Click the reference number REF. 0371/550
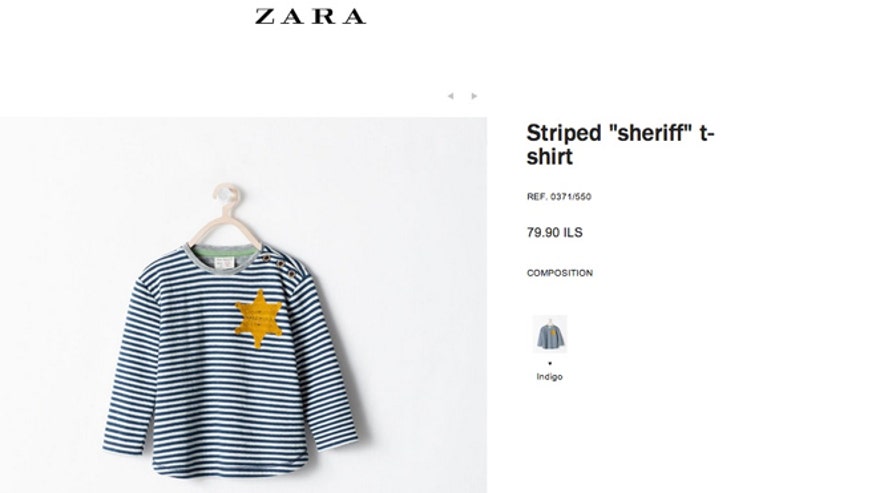Screen dimensions: 876x493 [559, 197]
